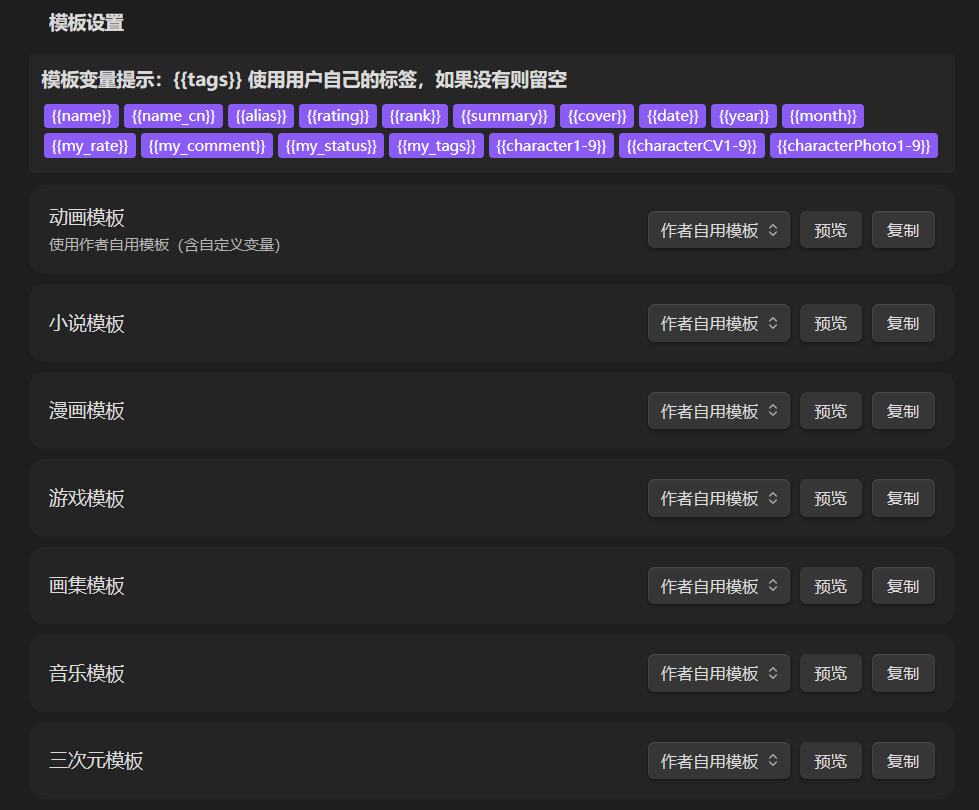Click 预览 for 画集模板
979x810 pixels.
pos(830,586)
